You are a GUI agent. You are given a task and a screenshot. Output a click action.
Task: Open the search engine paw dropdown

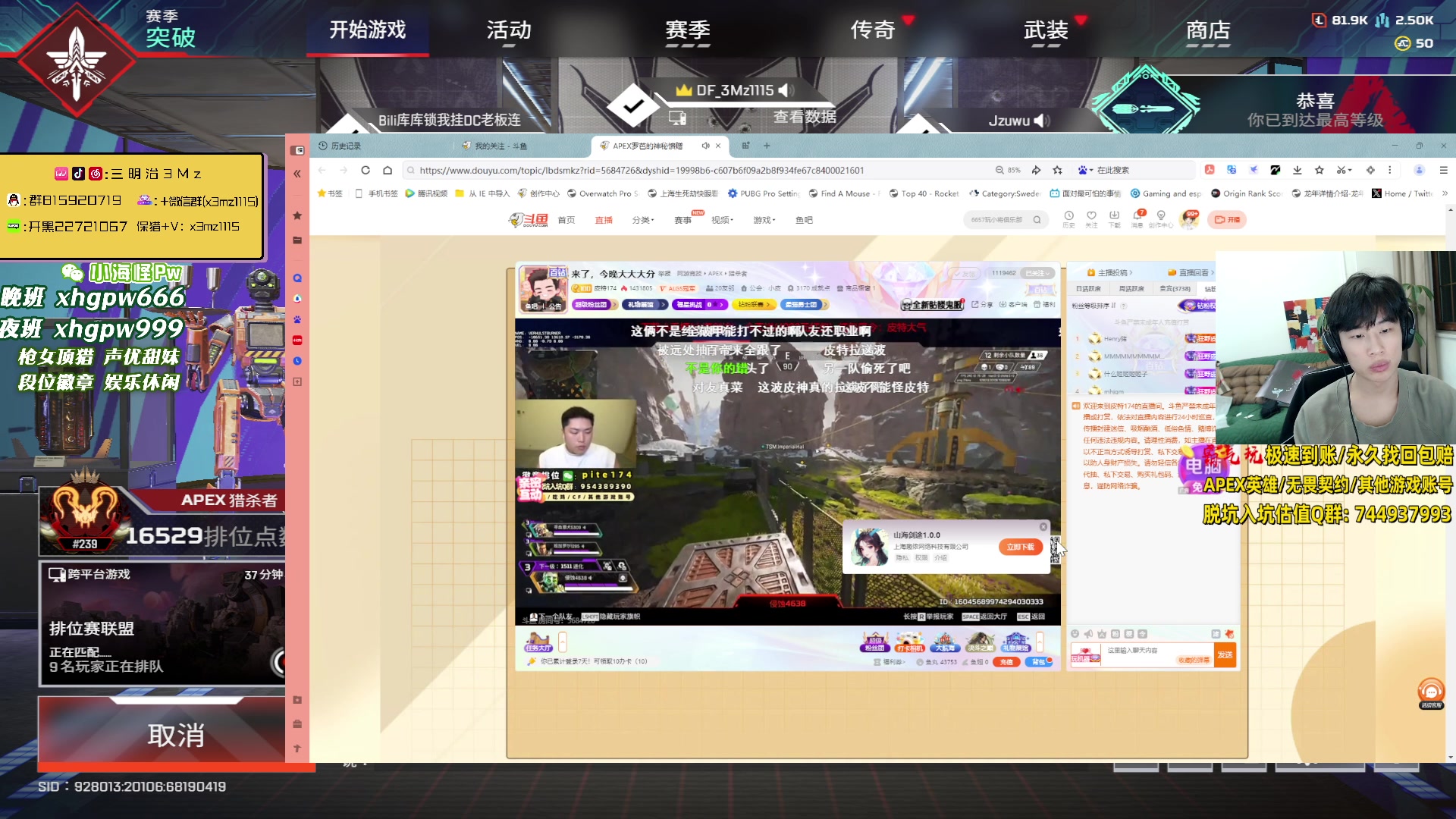(x=1085, y=171)
